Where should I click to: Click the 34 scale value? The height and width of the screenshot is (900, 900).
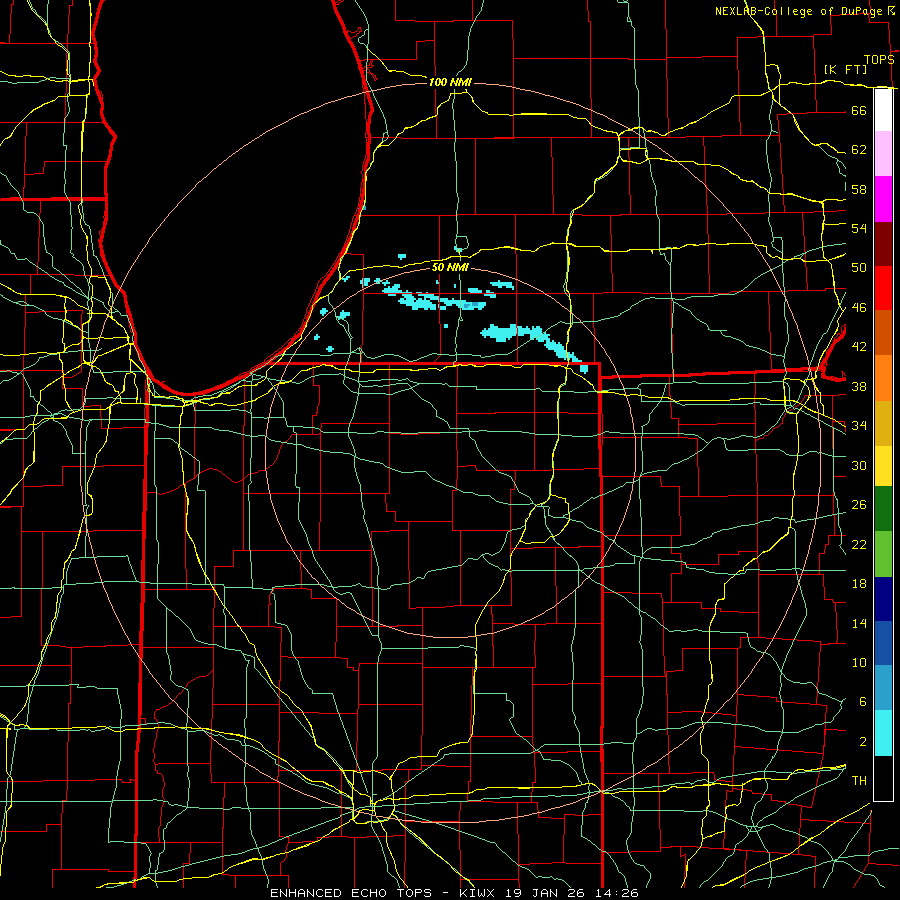859,425
